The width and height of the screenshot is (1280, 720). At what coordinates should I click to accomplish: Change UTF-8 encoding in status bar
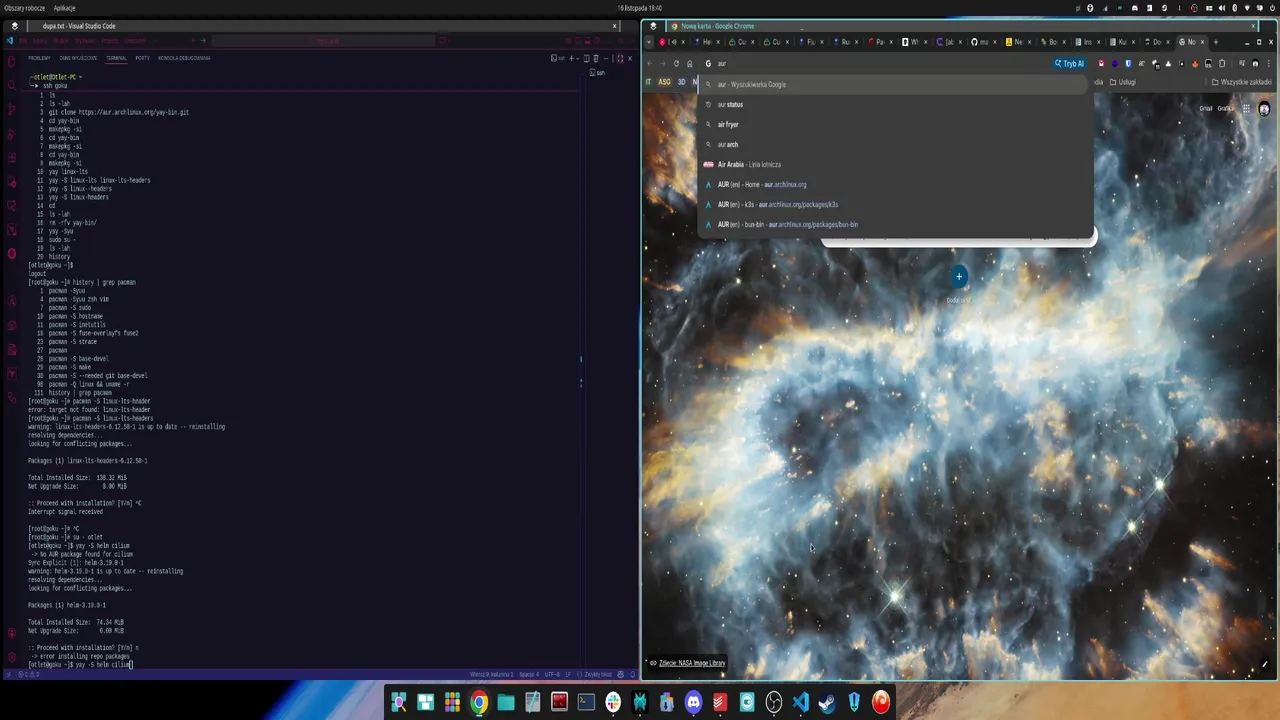tap(552, 674)
